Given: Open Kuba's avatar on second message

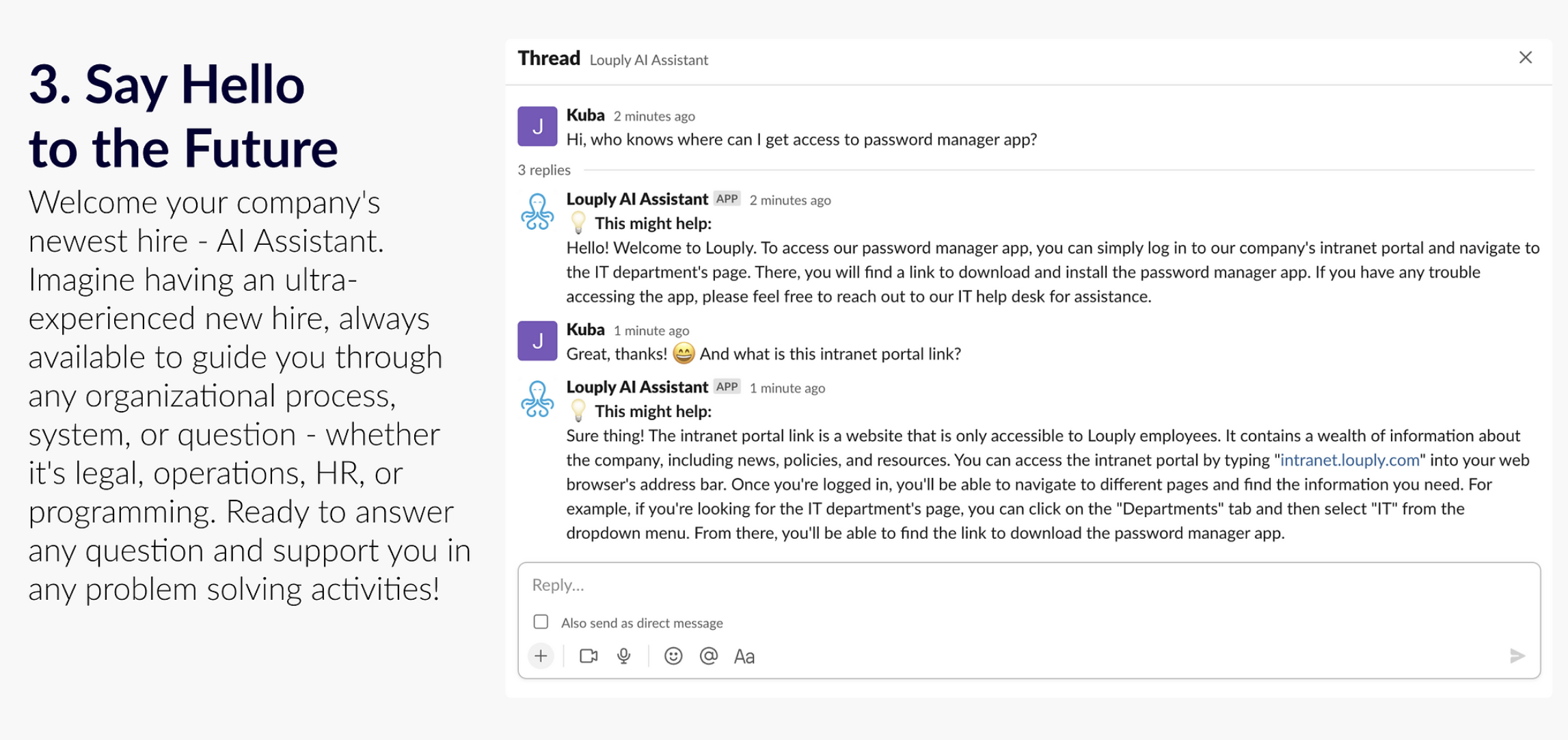Looking at the screenshot, I should tap(537, 341).
